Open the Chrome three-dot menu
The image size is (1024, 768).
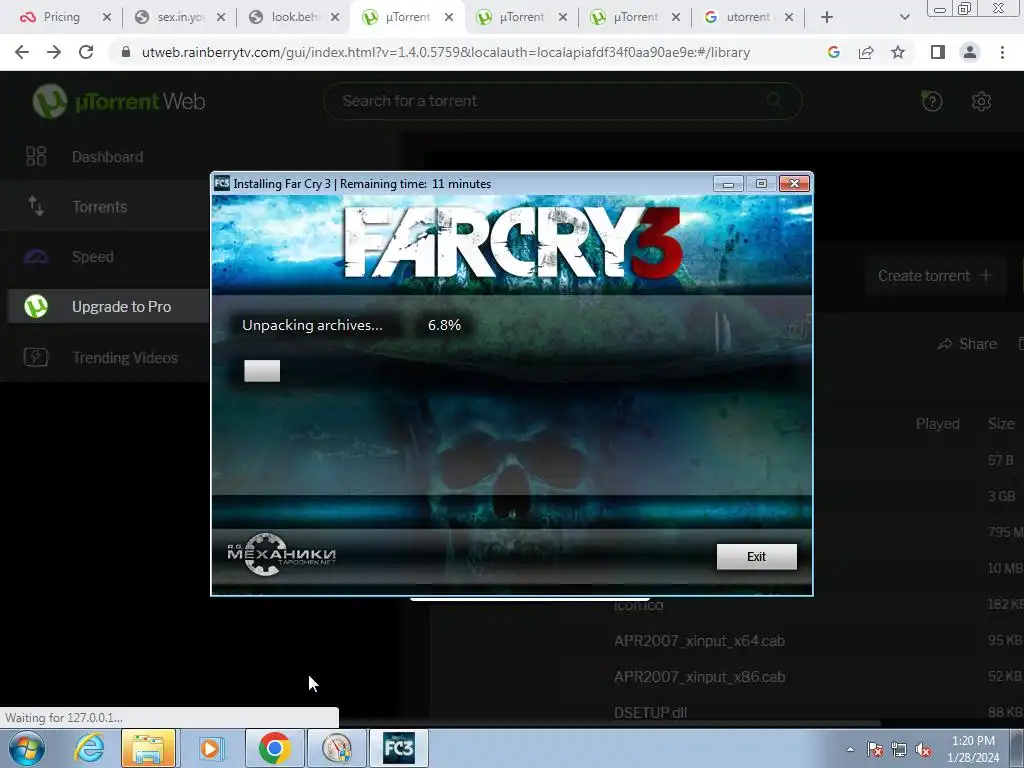1002,52
